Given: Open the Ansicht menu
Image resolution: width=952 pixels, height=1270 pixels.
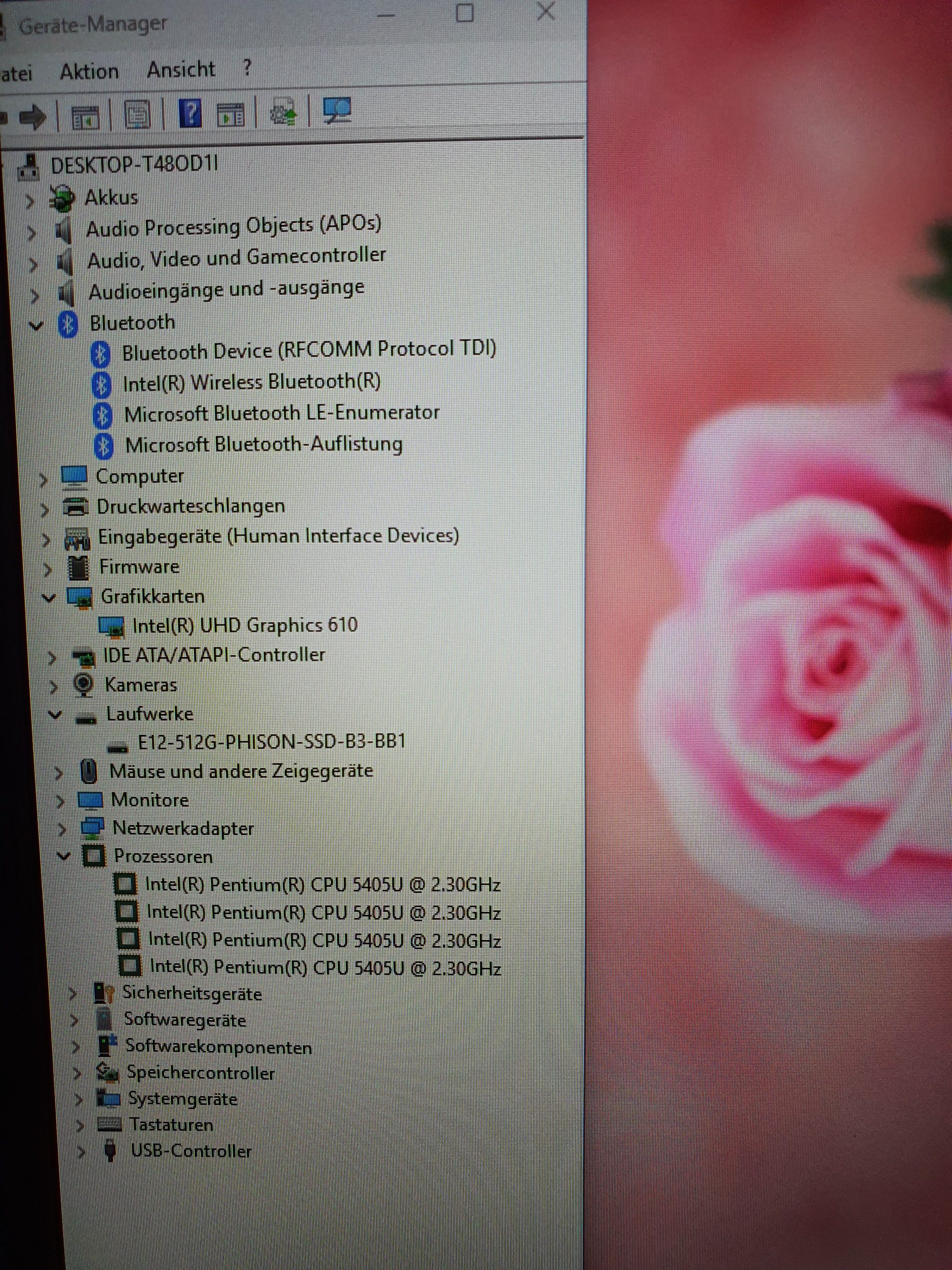Looking at the screenshot, I should point(181,69).
